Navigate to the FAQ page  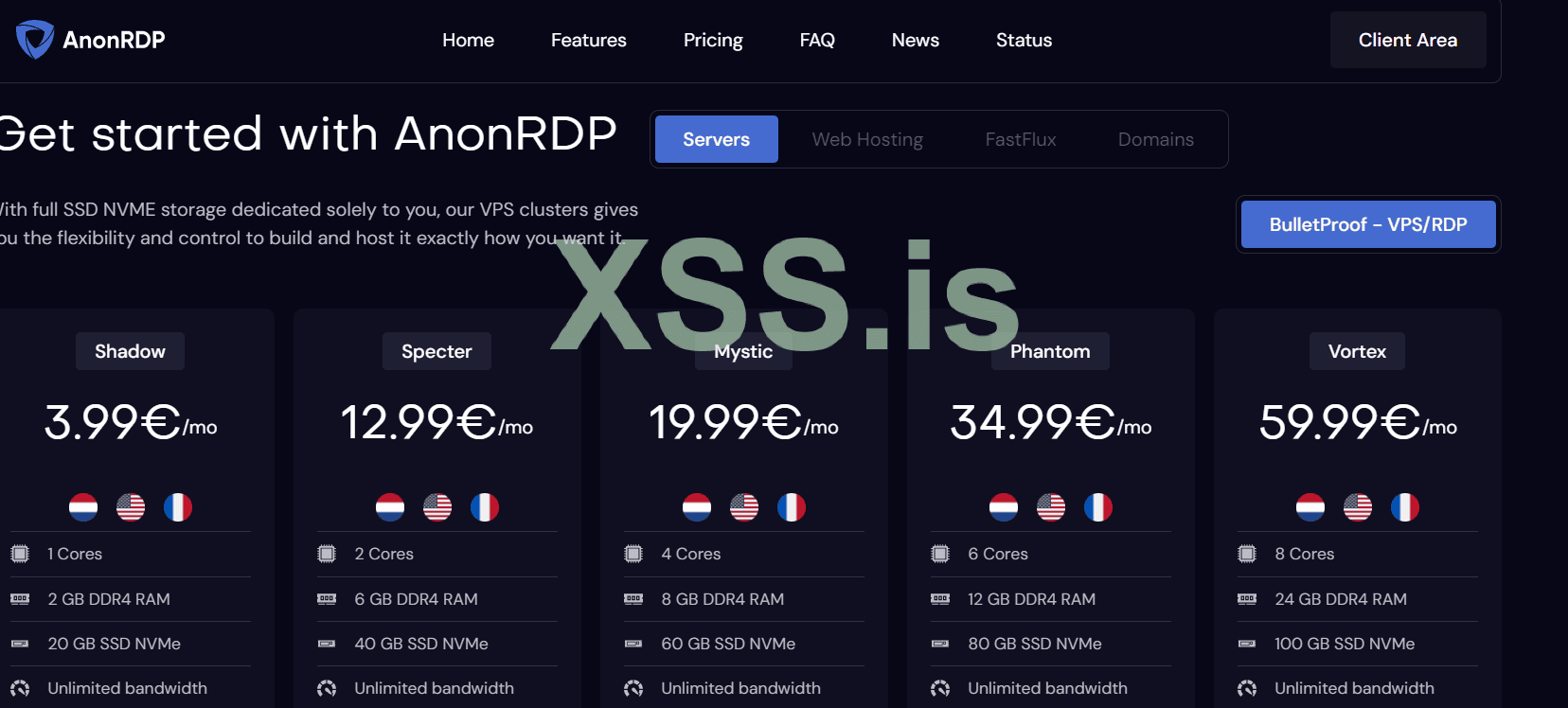817,40
